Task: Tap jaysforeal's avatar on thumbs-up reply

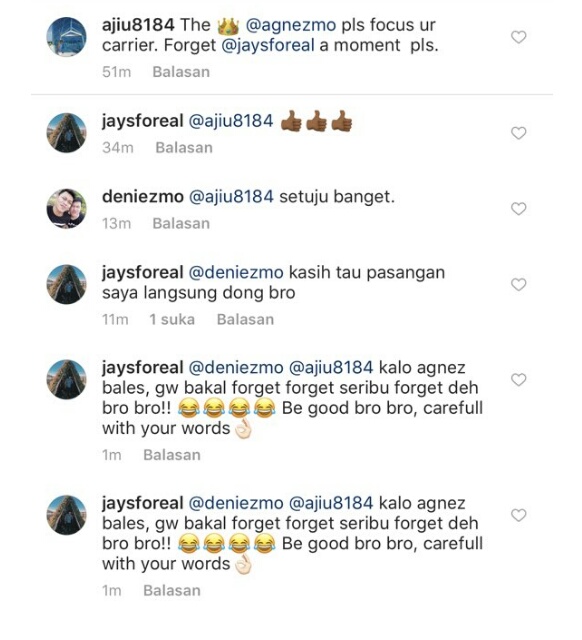Action: coord(67,133)
